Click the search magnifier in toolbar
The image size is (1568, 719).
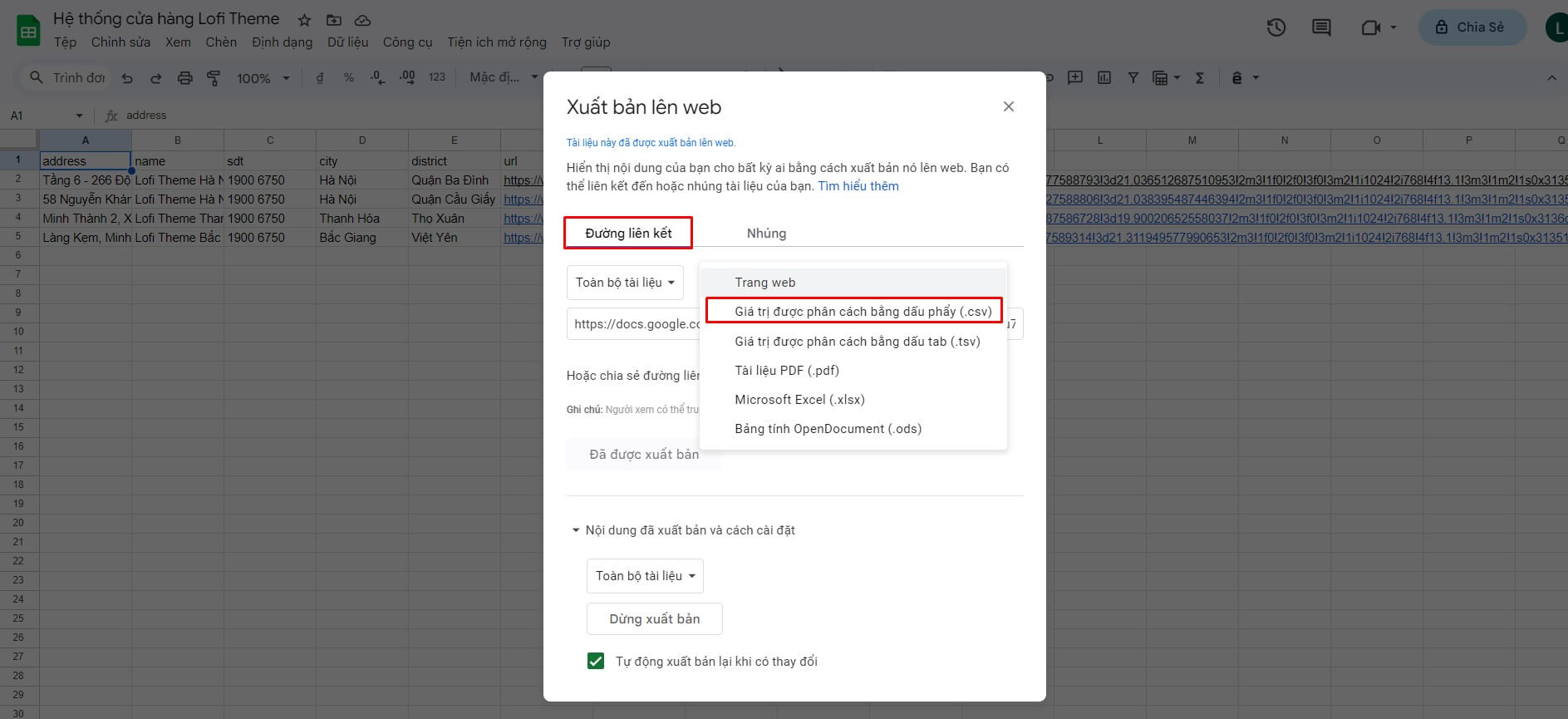[x=36, y=77]
